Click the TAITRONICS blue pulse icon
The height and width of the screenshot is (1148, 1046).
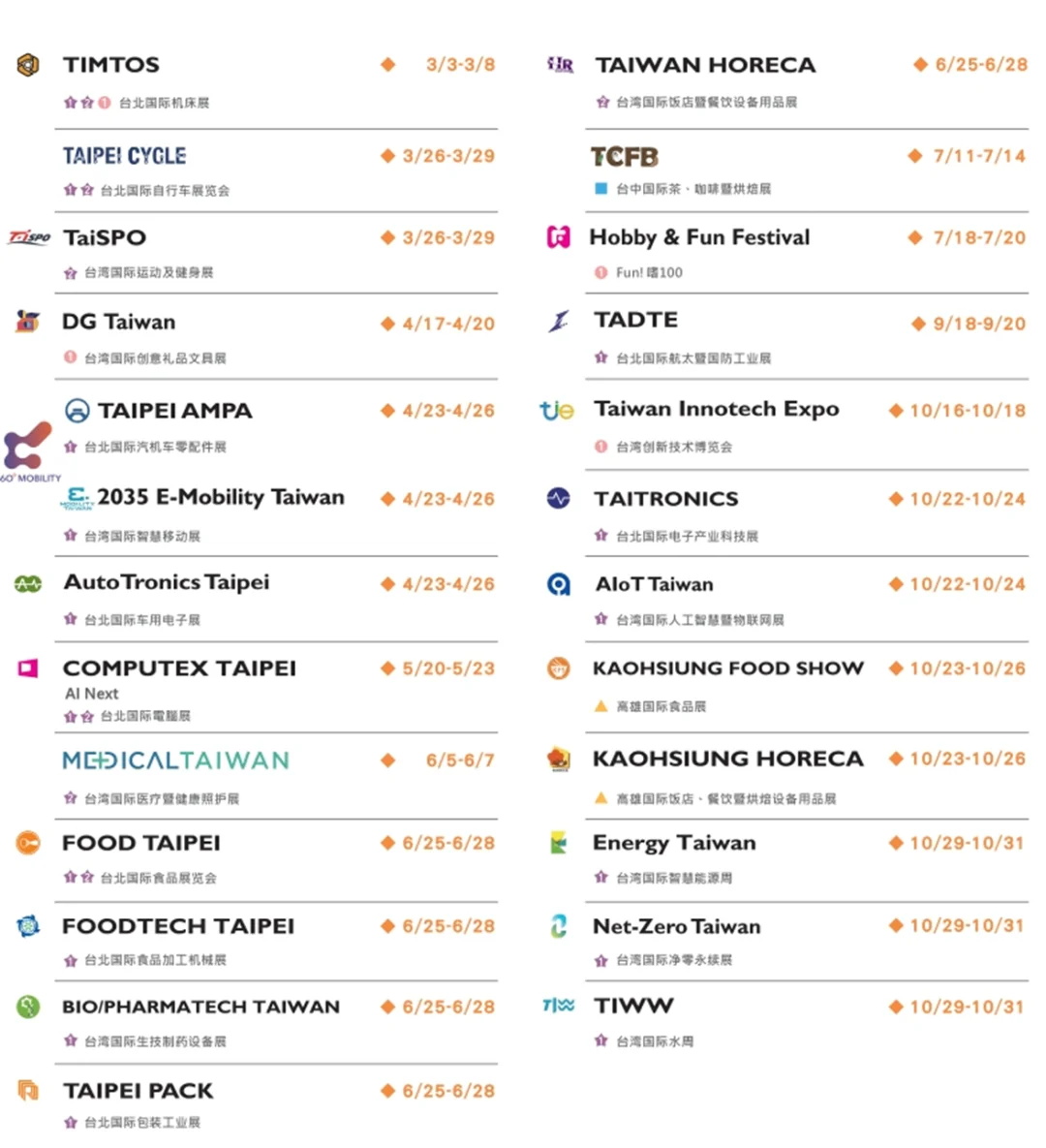559,499
